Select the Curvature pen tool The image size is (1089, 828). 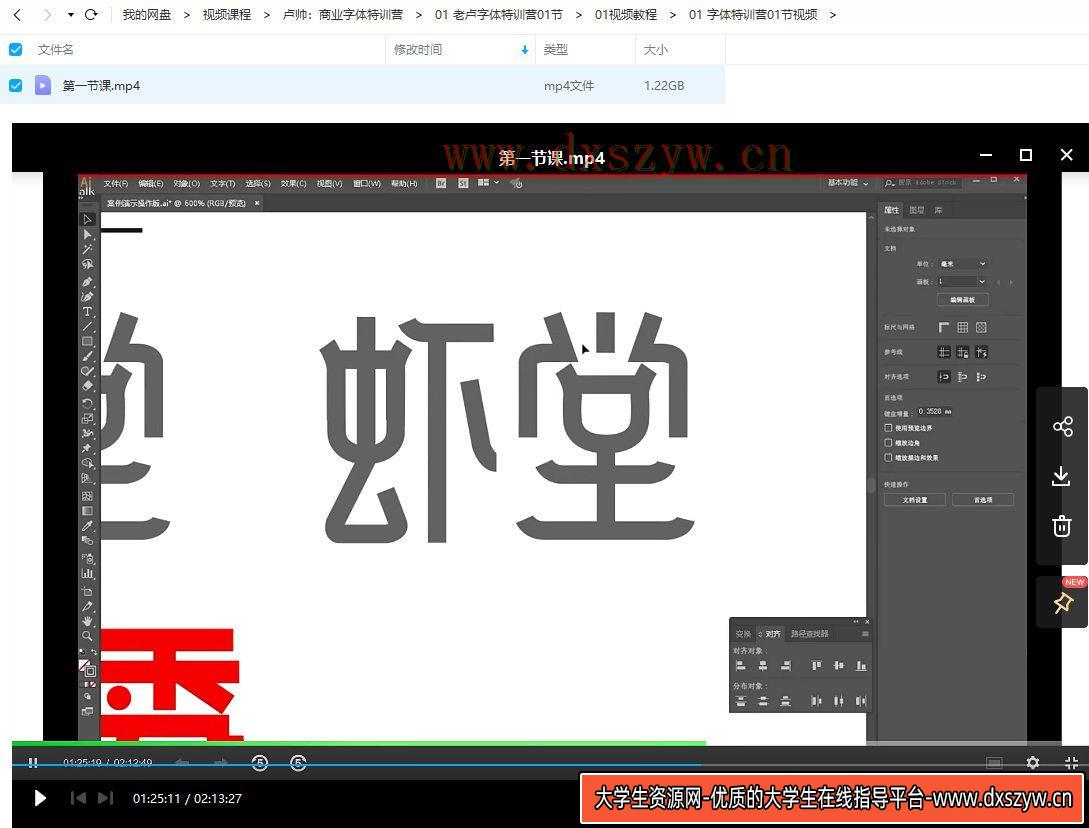88,297
